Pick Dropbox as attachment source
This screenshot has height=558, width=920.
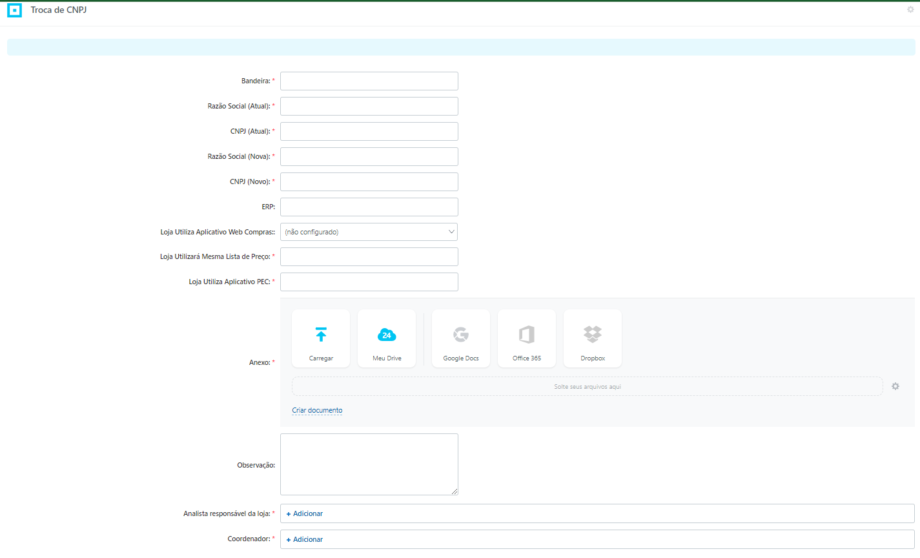tap(592, 337)
